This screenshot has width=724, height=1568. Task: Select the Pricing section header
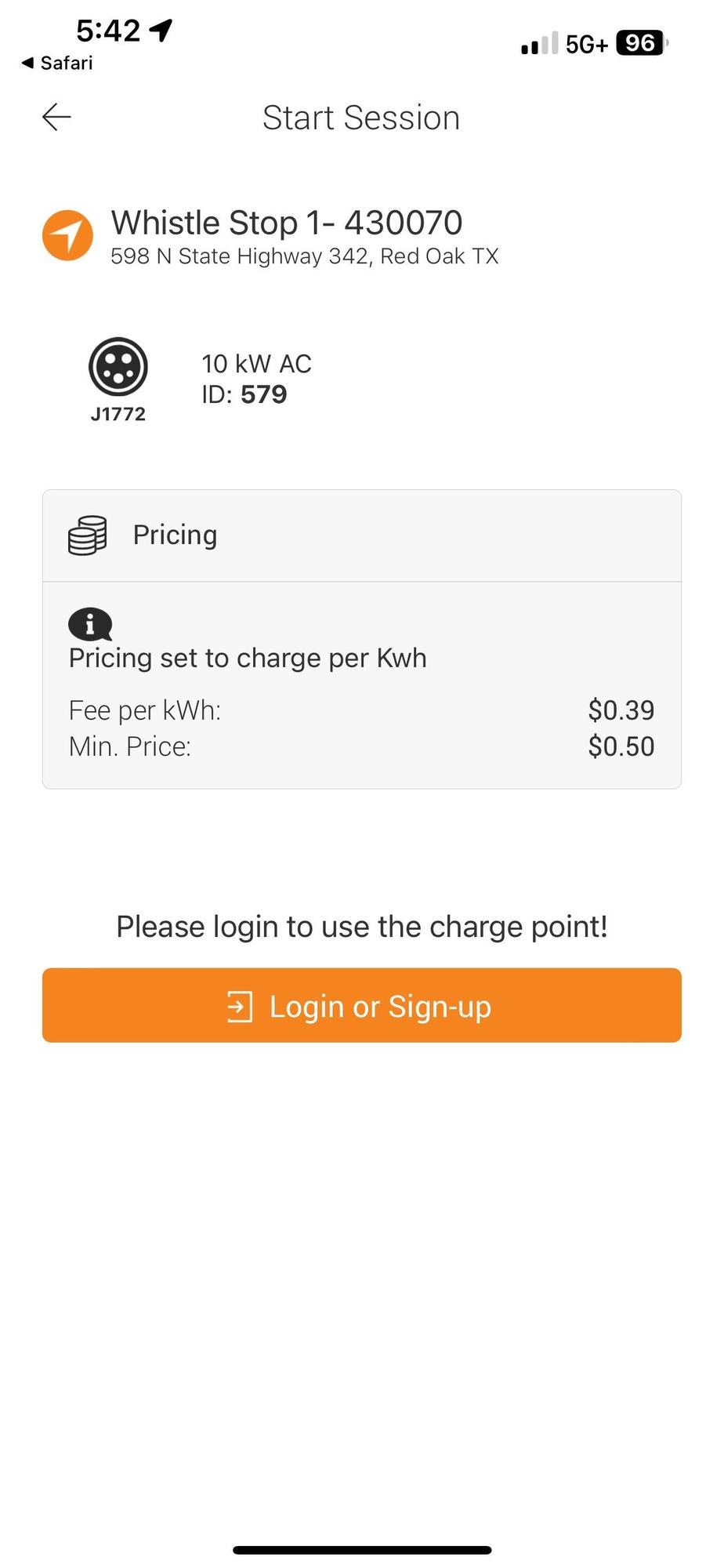click(175, 535)
